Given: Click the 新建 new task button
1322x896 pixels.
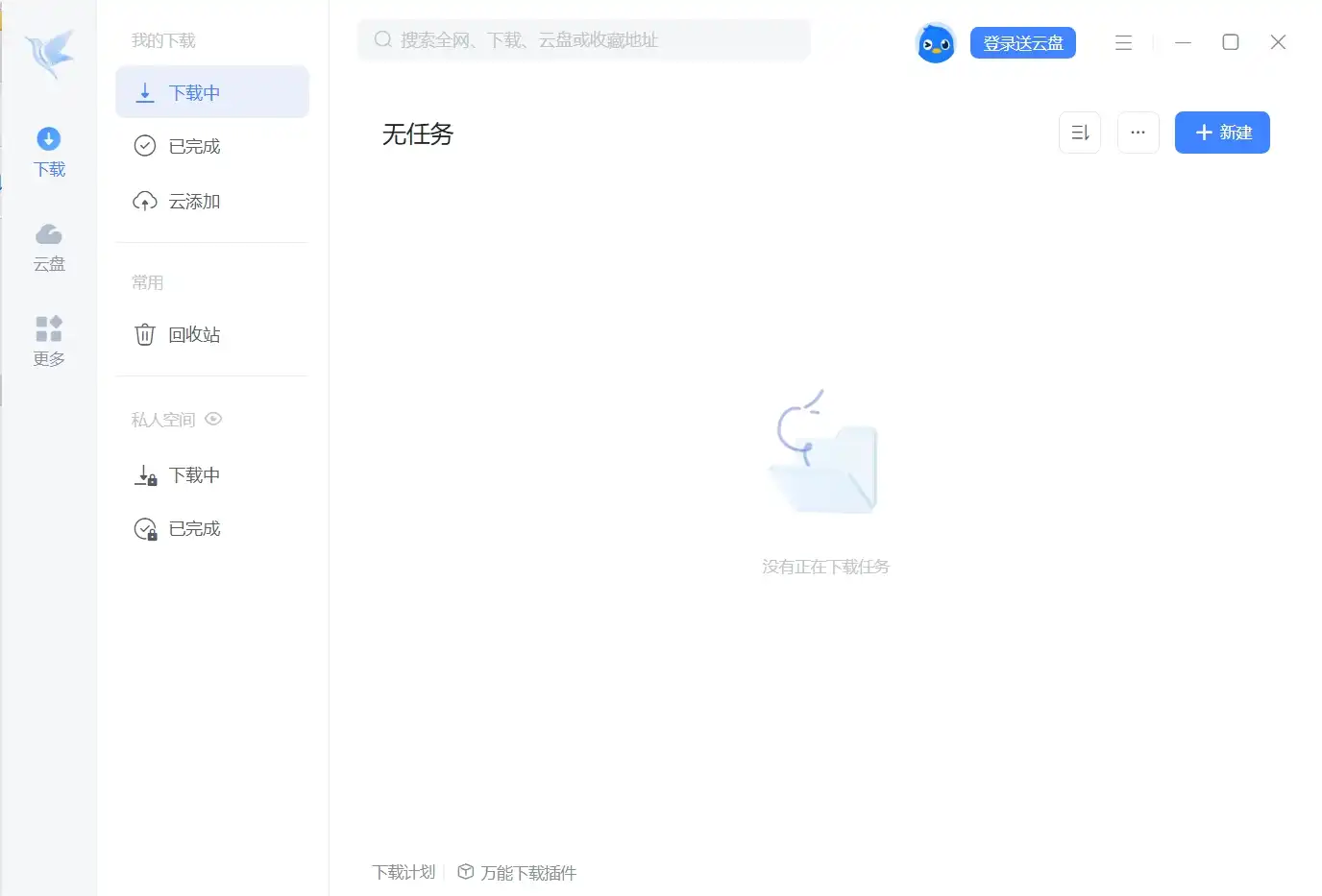Looking at the screenshot, I should 1222,133.
